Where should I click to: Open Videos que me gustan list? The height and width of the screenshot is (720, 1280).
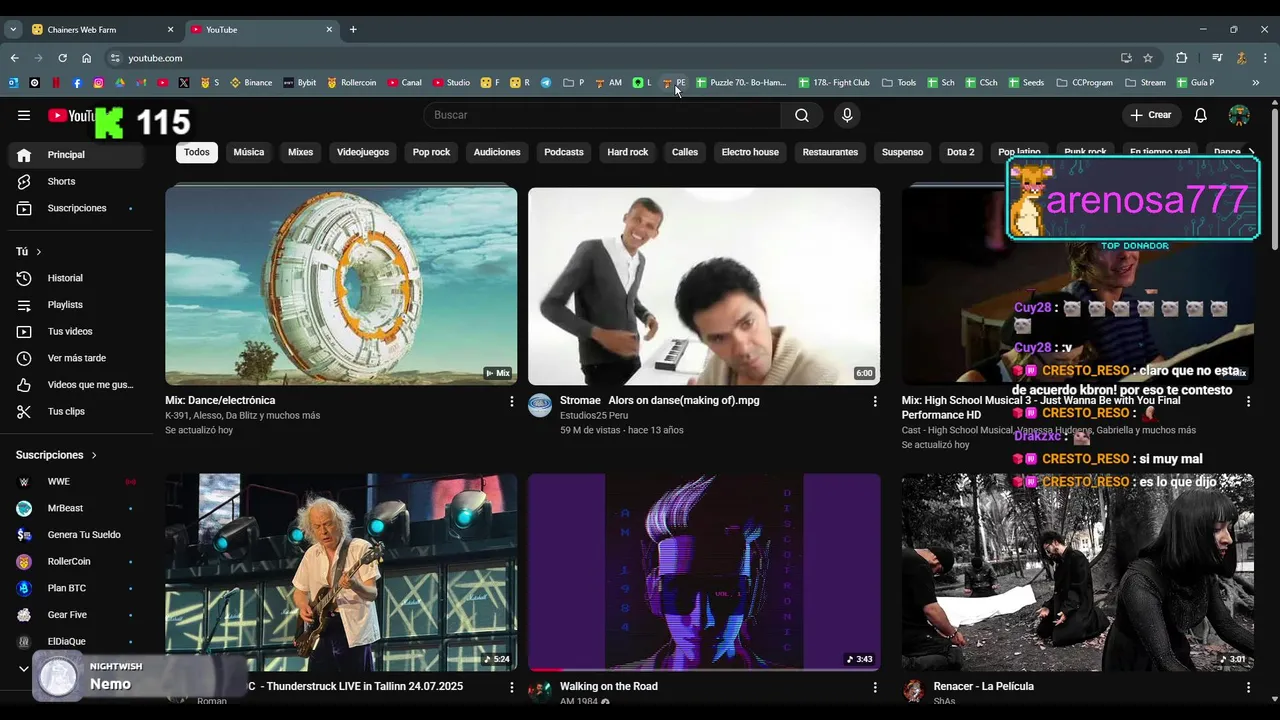78,385
